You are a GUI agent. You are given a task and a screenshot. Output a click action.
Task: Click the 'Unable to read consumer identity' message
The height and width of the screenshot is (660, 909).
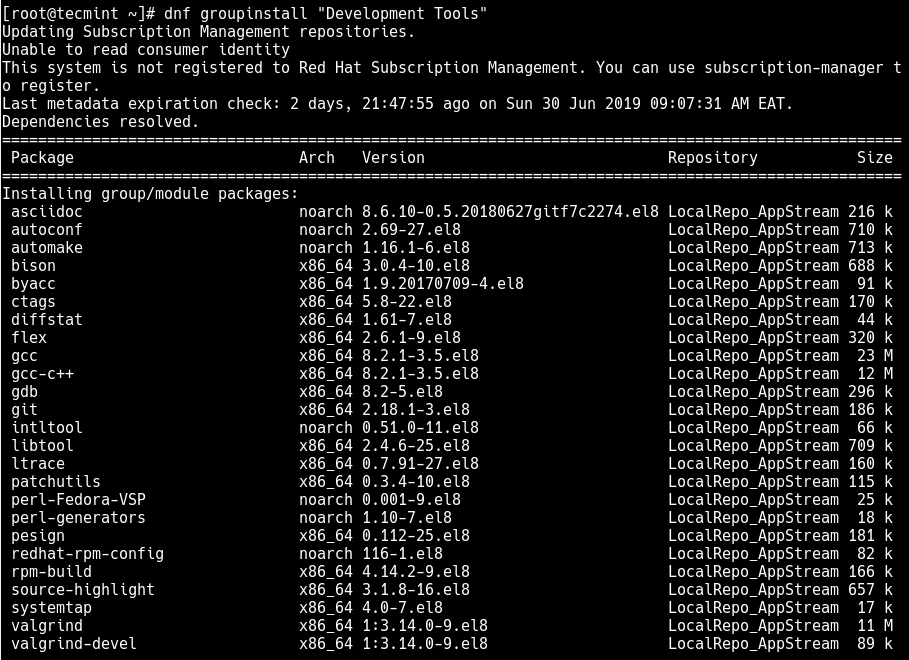(x=146, y=50)
